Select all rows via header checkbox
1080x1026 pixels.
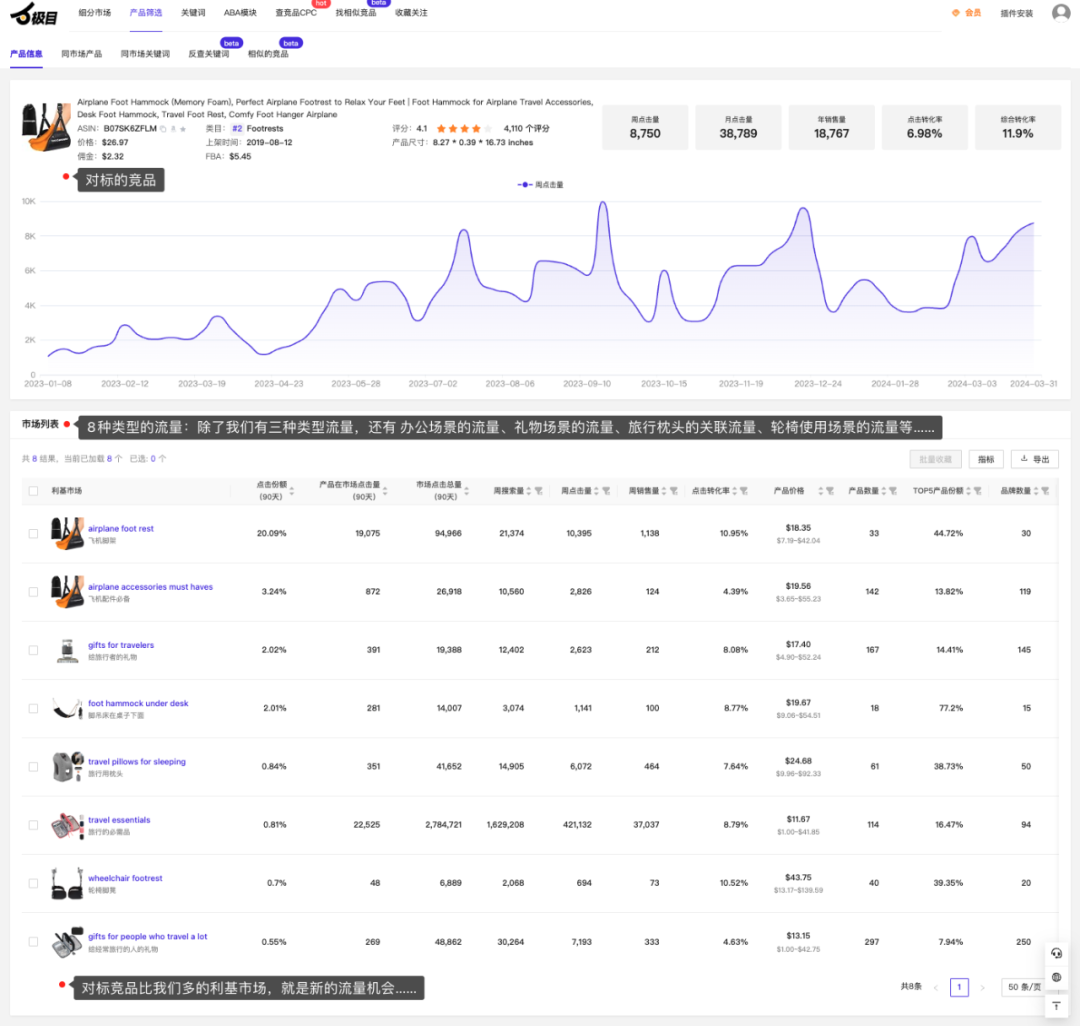coord(33,491)
